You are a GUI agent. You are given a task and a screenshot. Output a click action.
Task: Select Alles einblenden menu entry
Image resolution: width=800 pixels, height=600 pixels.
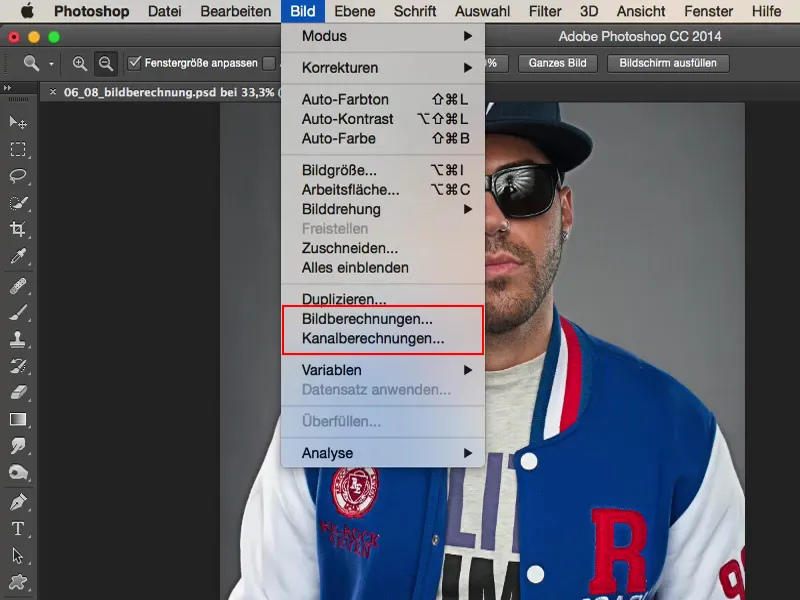383,268
